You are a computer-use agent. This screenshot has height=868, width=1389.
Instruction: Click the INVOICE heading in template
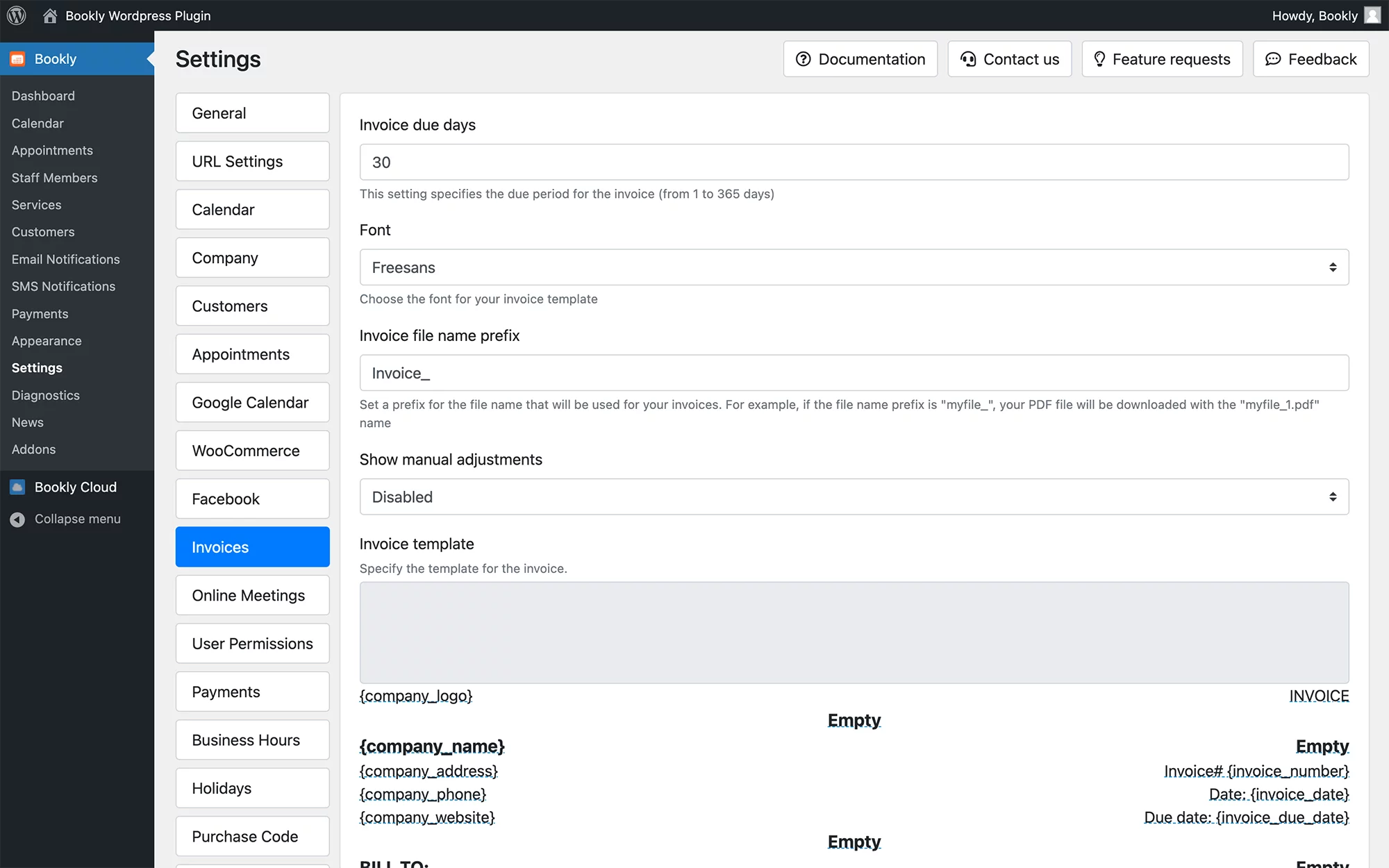click(1319, 696)
